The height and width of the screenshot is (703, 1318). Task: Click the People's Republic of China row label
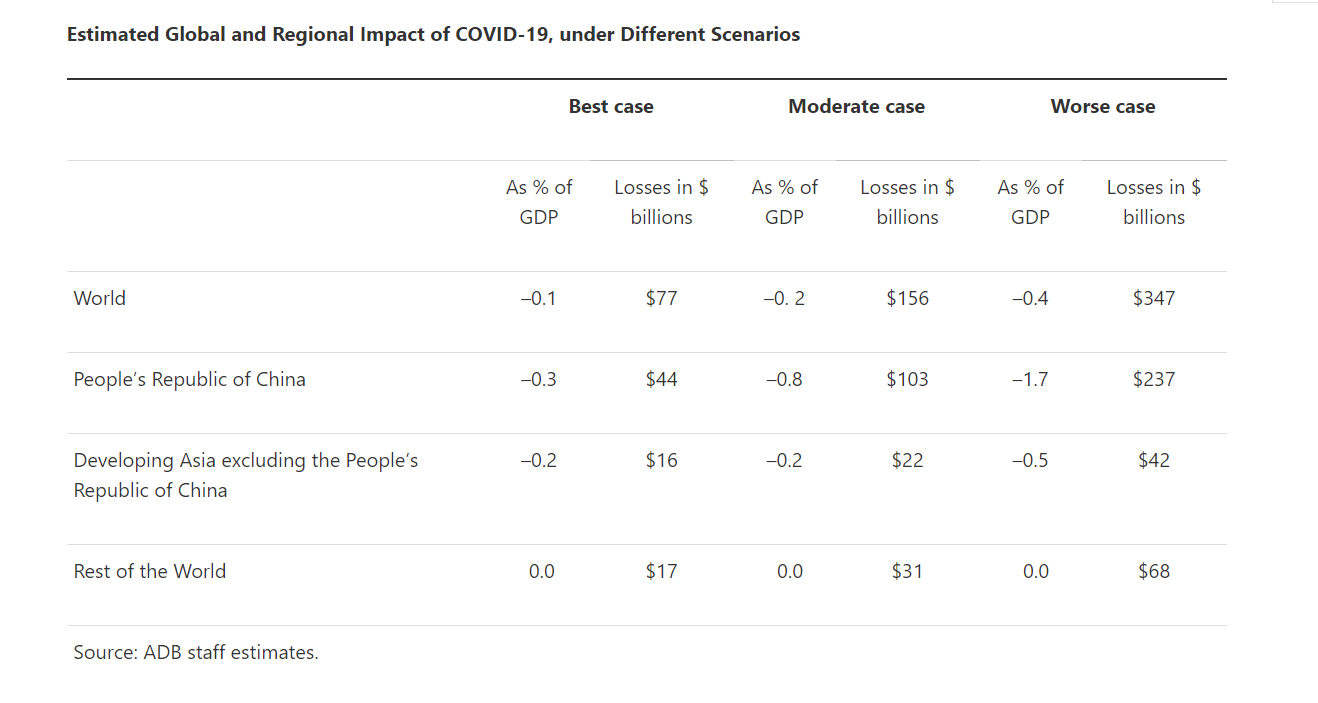click(189, 379)
